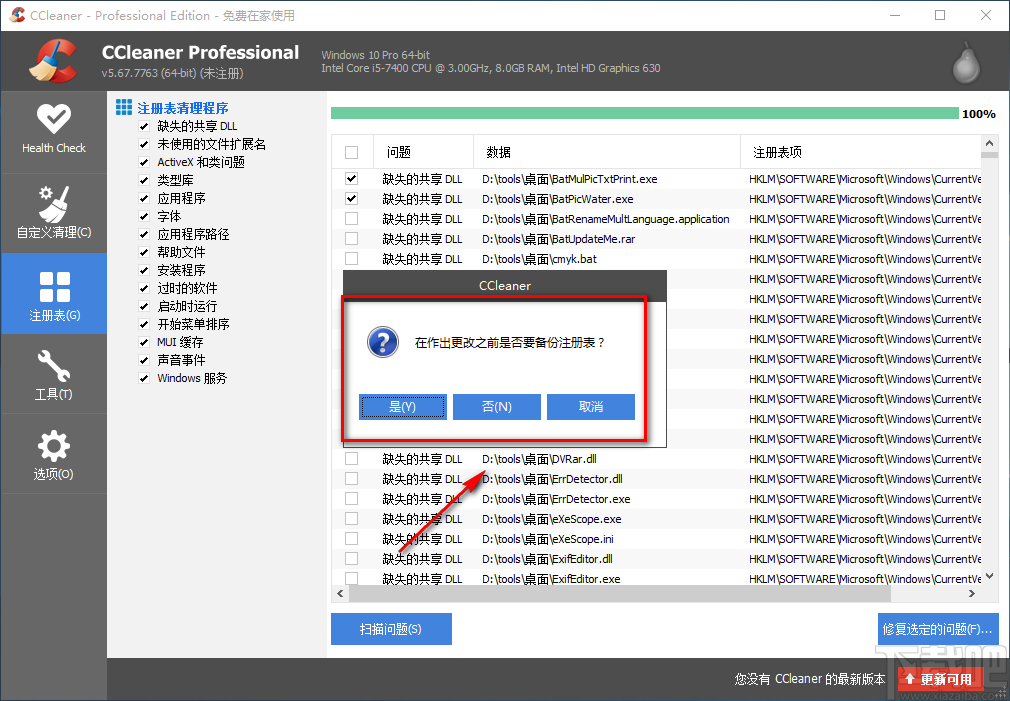Check the cmyk.bat issue entry
The width and height of the screenshot is (1010, 701).
point(351,258)
